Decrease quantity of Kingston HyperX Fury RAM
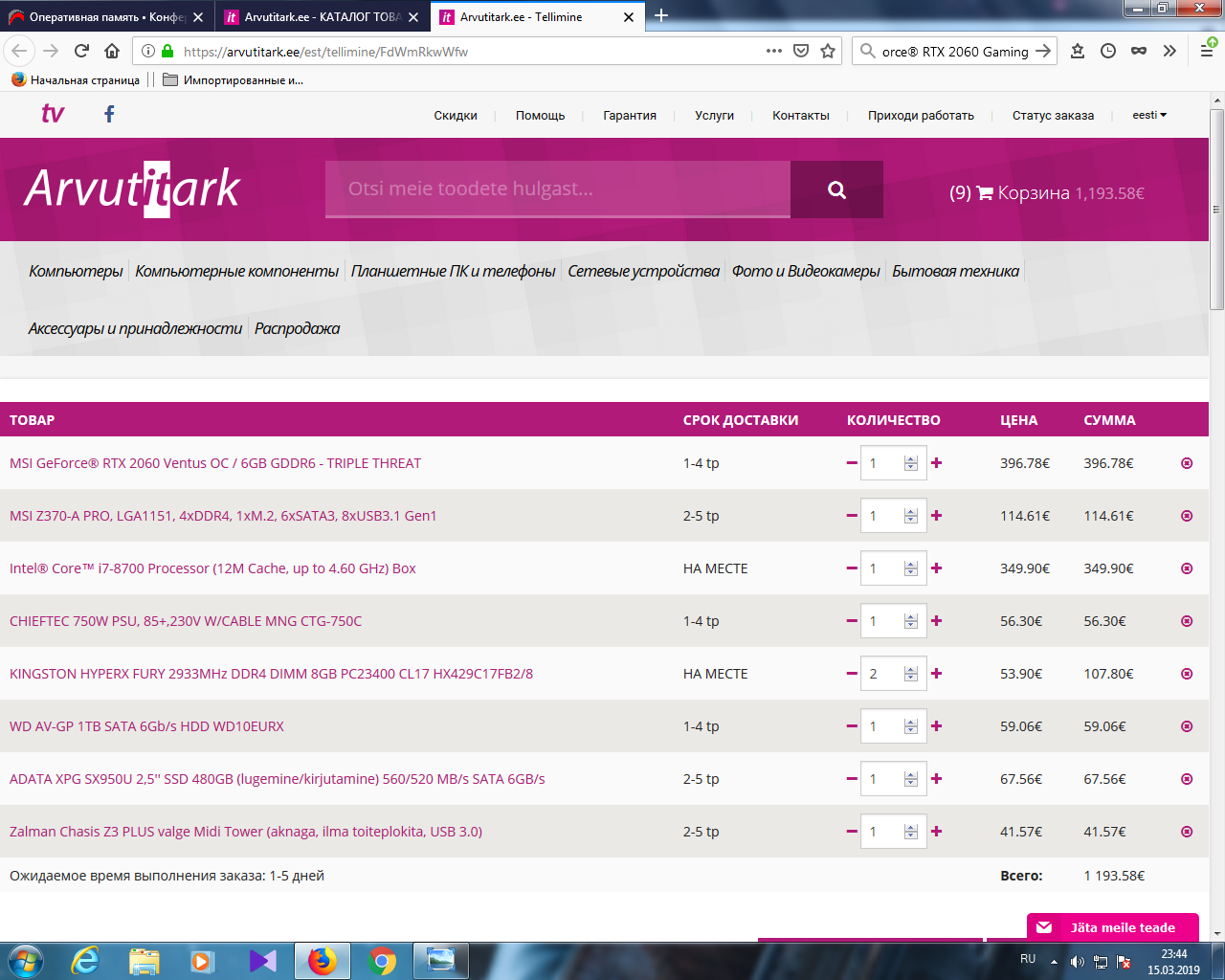The height and width of the screenshot is (980, 1225). (x=852, y=674)
